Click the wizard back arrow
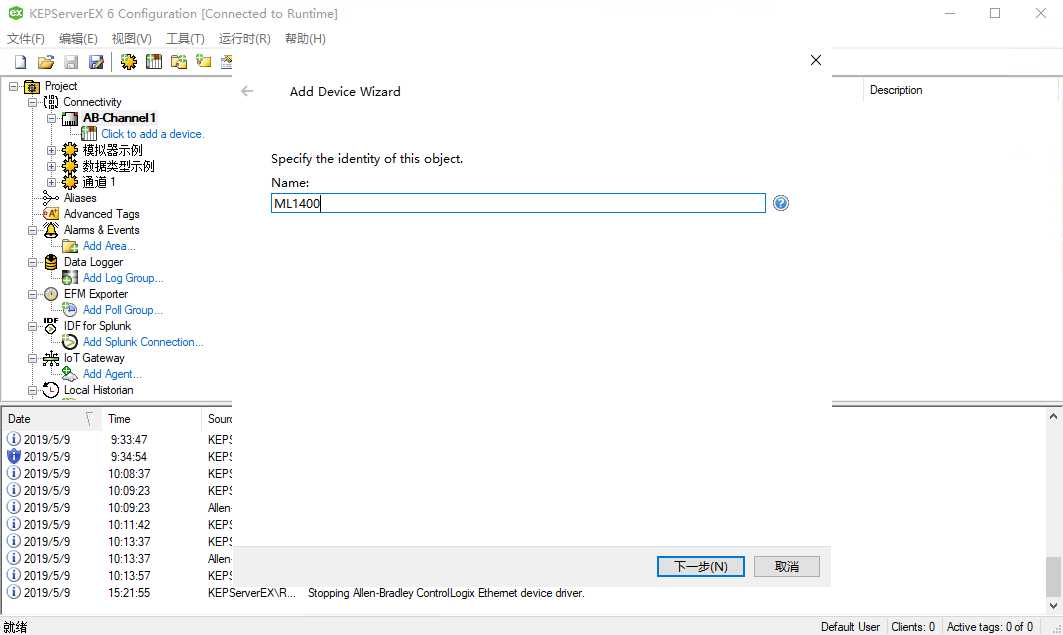The width and height of the screenshot is (1063, 635). point(247,91)
